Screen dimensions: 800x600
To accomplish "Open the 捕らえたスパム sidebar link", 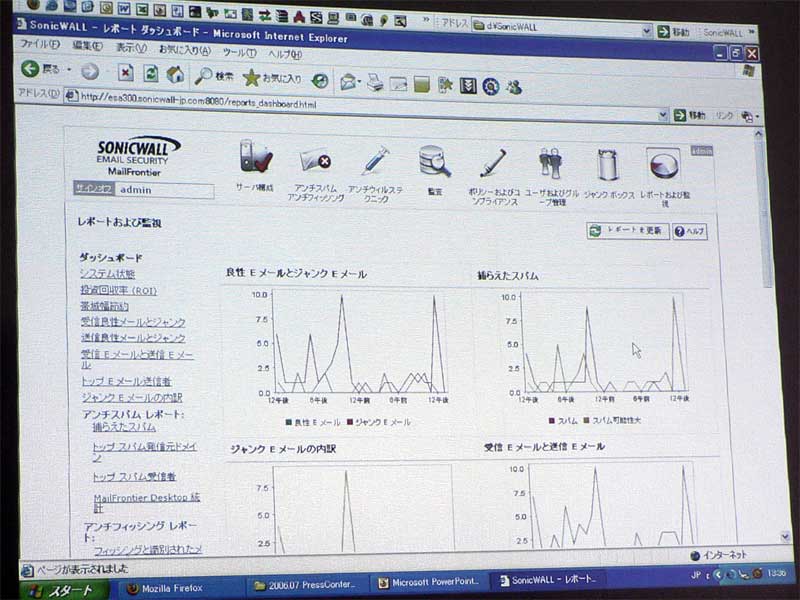I will (x=124, y=427).
